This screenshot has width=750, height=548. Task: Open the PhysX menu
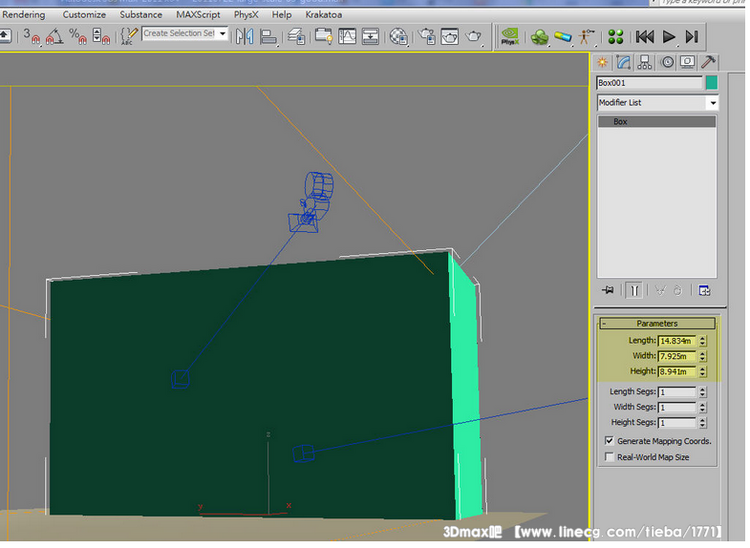coord(246,15)
